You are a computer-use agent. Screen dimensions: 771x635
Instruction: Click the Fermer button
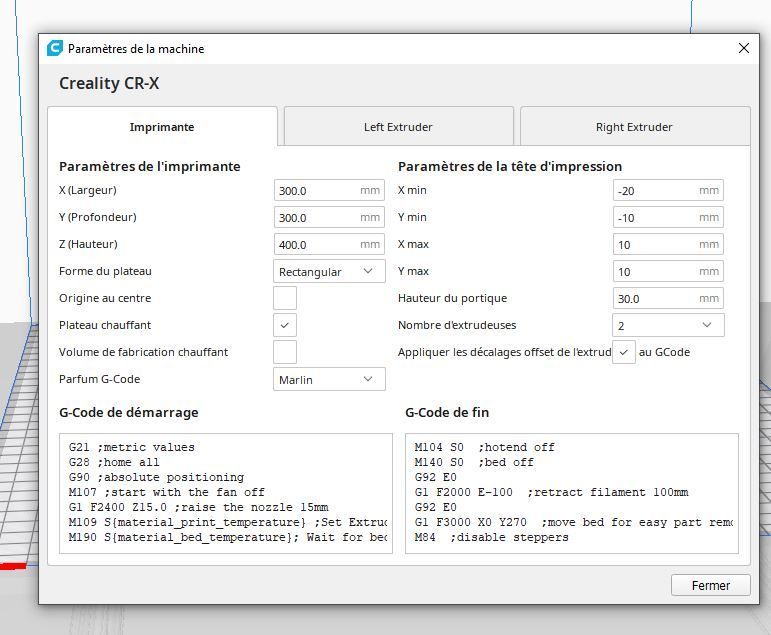point(711,585)
